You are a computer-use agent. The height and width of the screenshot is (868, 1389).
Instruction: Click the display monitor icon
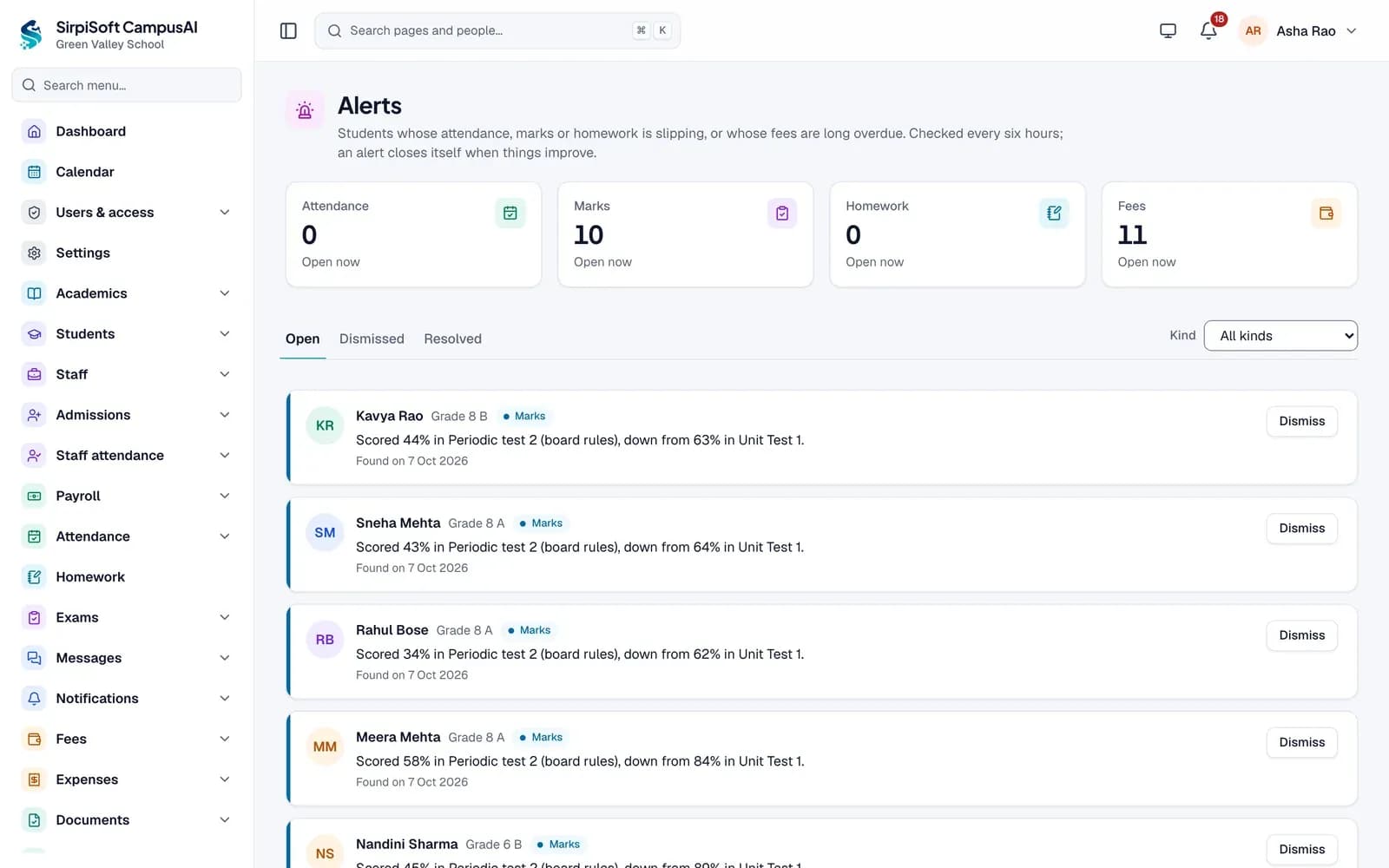tap(1168, 31)
